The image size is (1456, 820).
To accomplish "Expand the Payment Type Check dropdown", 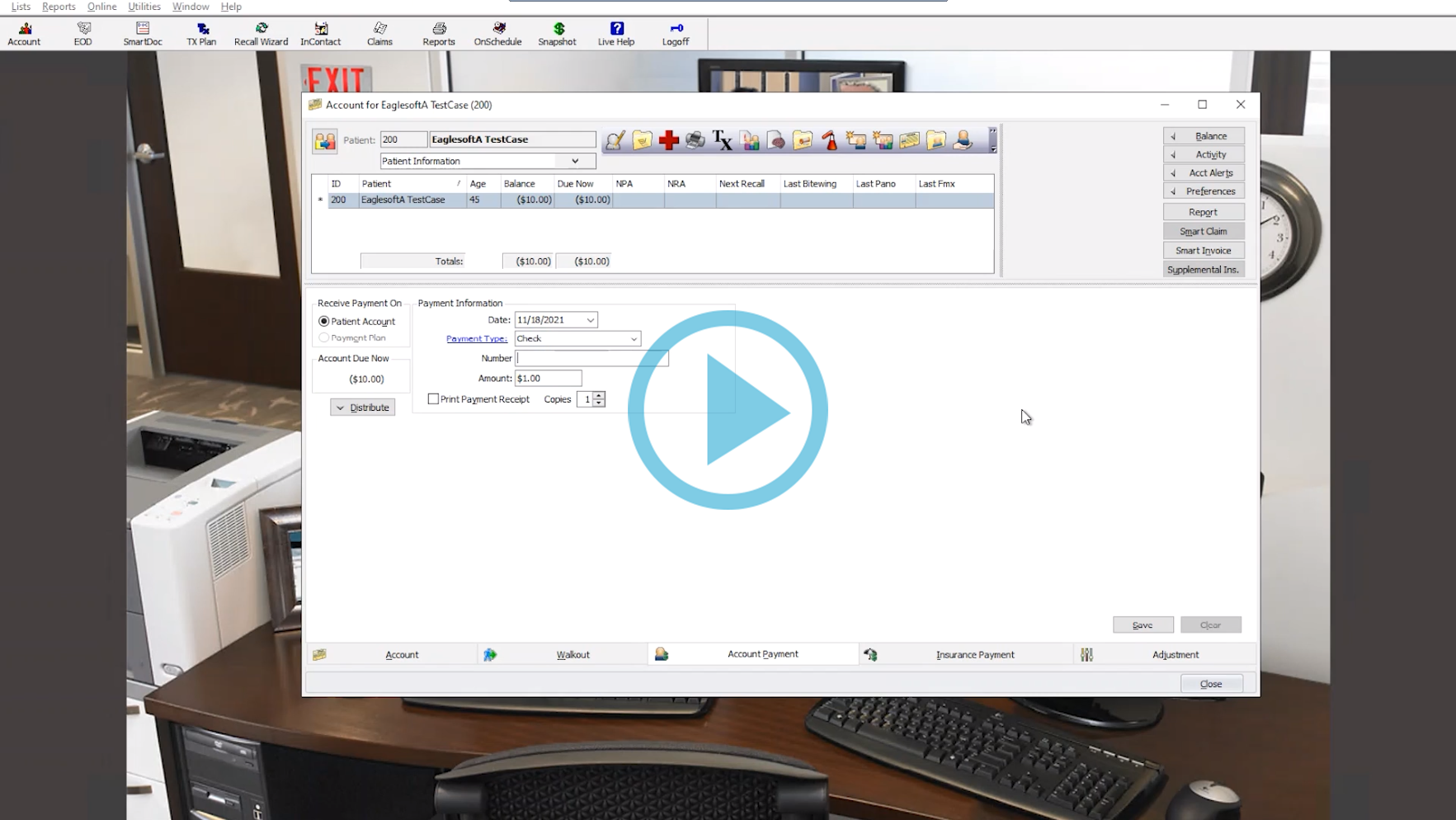I will 633,339.
